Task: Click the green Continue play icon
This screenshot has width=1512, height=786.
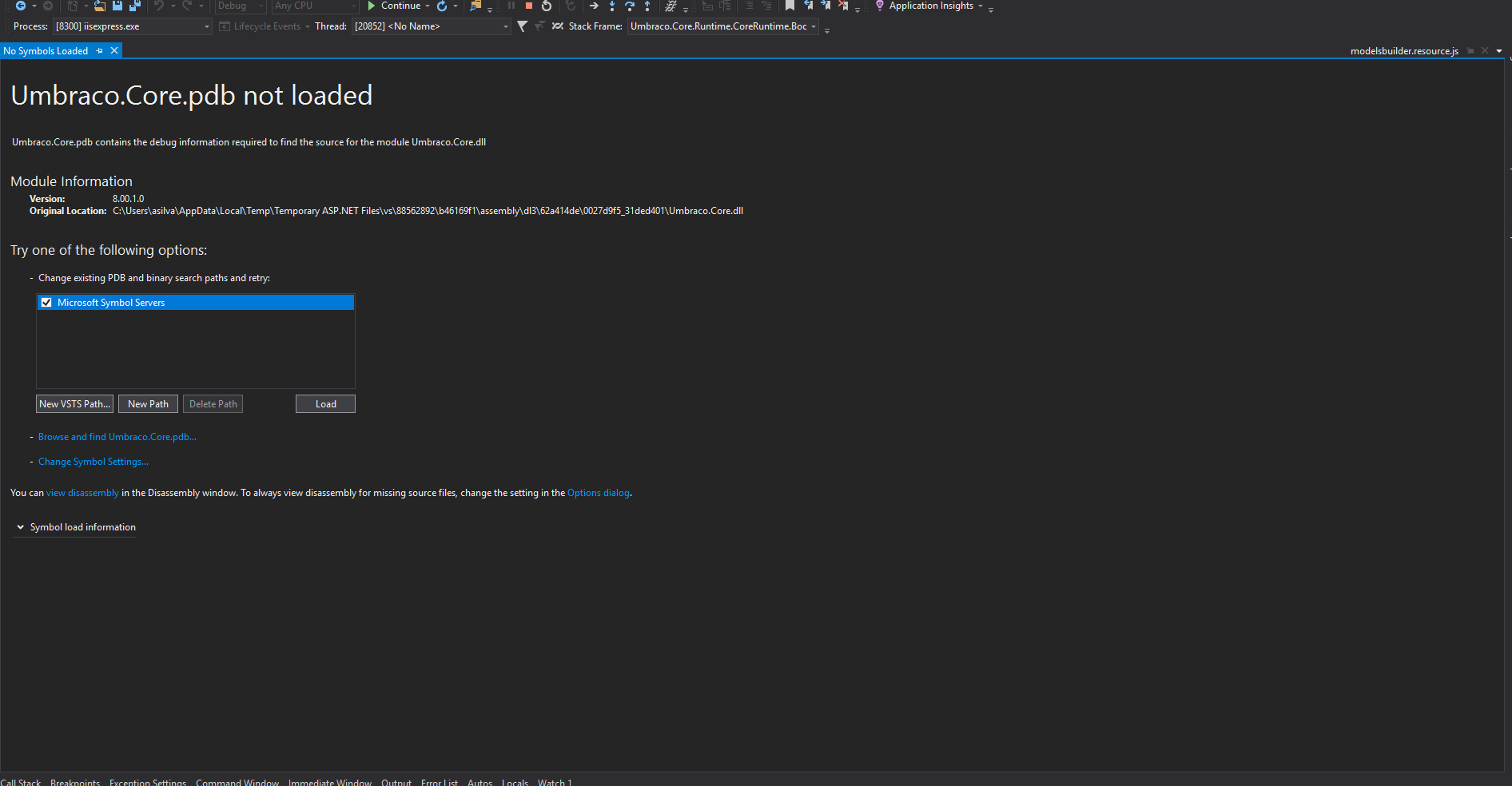Action: tap(372, 6)
